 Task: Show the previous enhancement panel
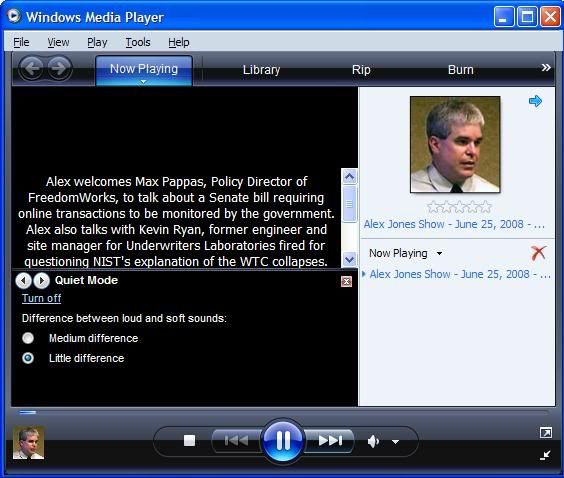point(23,281)
